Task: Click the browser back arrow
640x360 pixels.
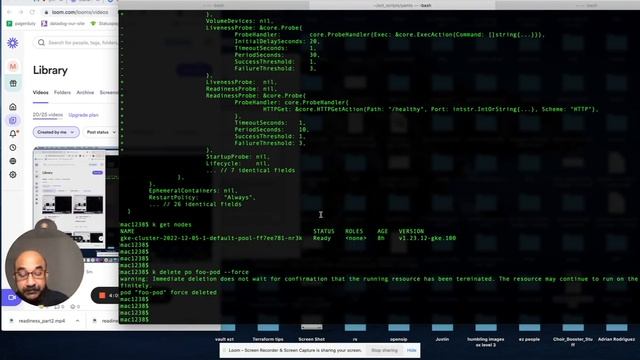Action: pyautogui.click(x=9, y=12)
